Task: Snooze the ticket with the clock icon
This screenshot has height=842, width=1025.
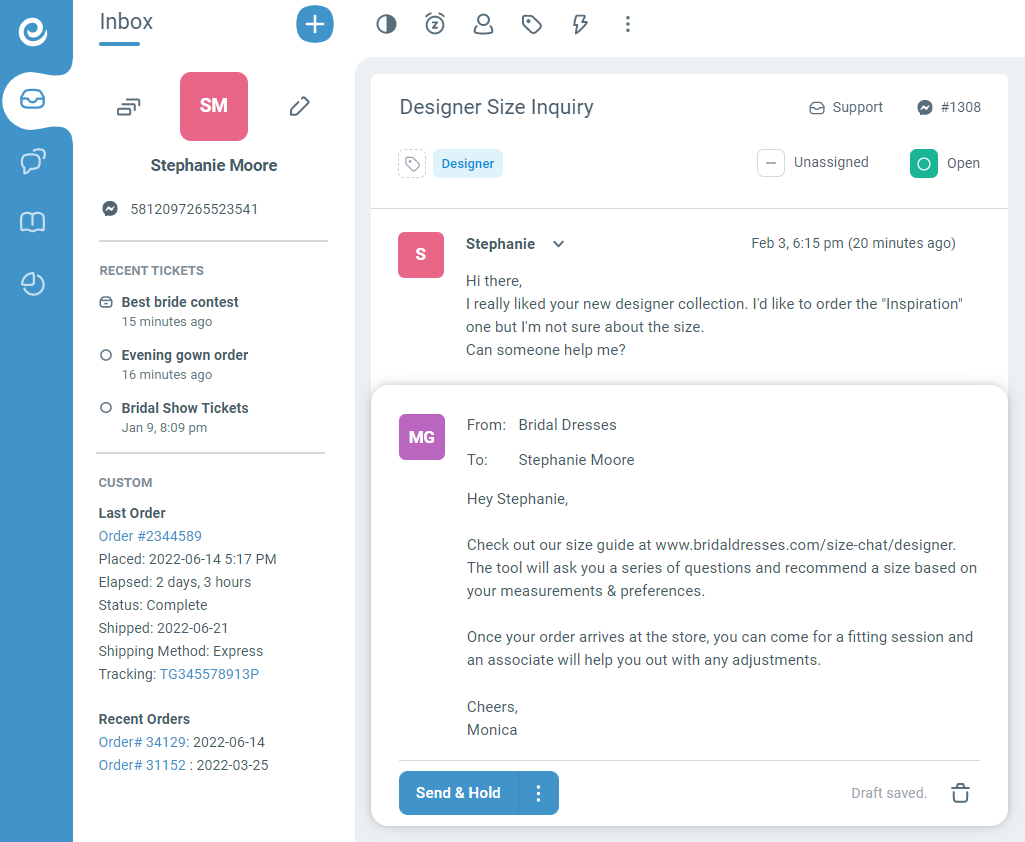Action: coord(435,24)
